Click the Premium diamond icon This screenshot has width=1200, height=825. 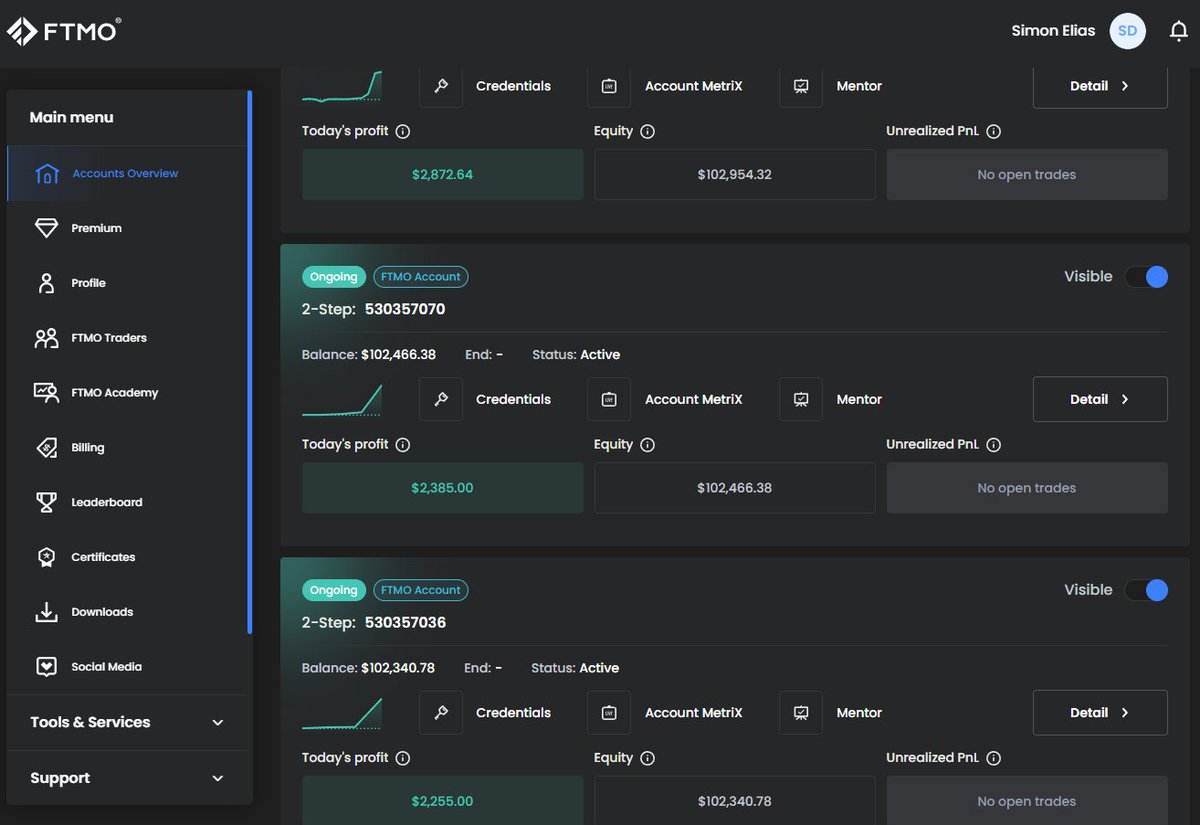point(47,228)
